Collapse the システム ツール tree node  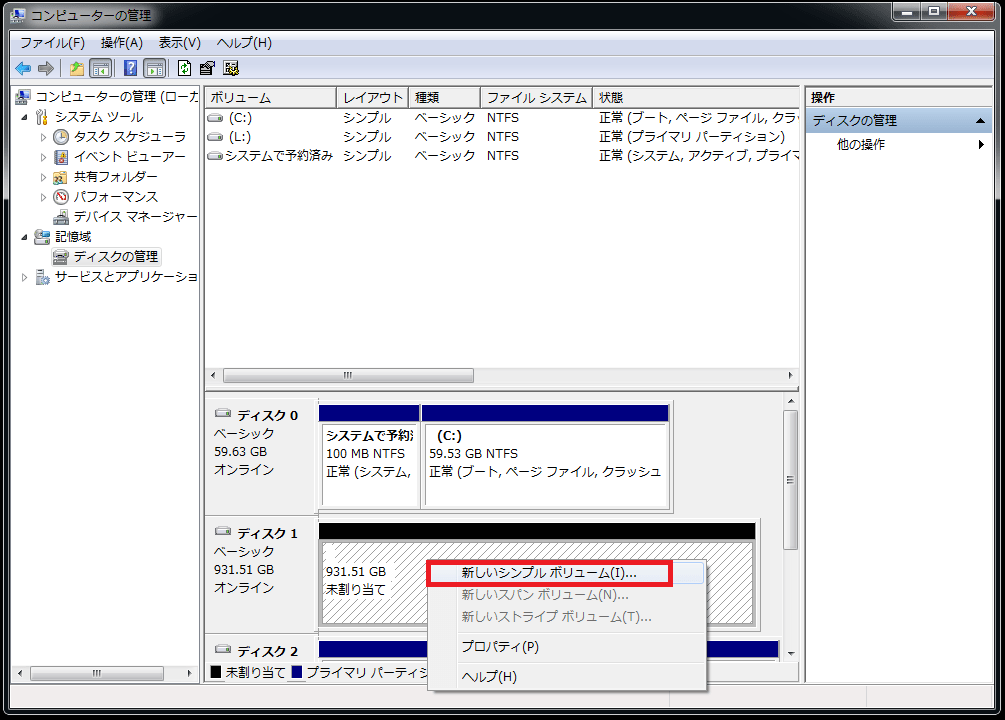[x=24, y=117]
